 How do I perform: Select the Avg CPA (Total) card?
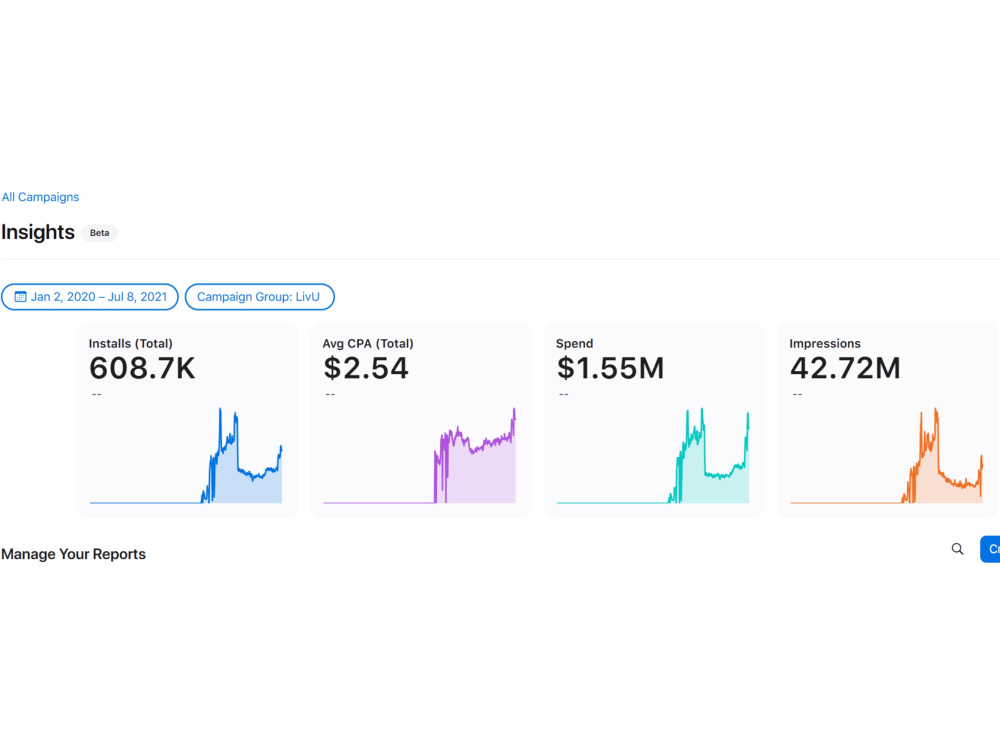pyautogui.click(x=421, y=420)
